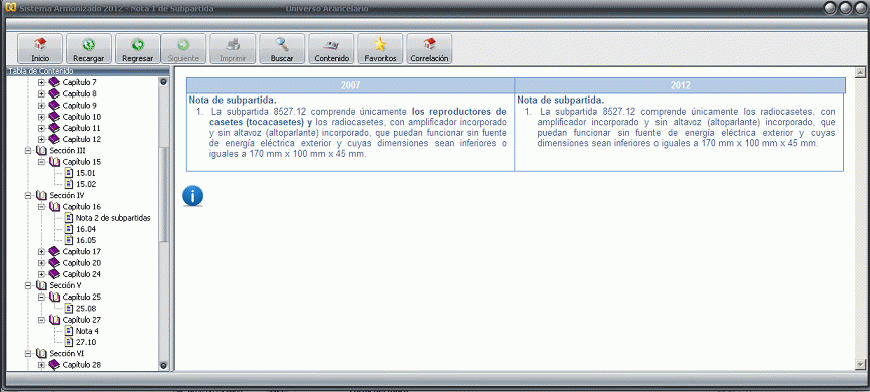The width and height of the screenshot is (870, 392).
Task: Select Capítulo 10 in tree
Action: click(82, 117)
